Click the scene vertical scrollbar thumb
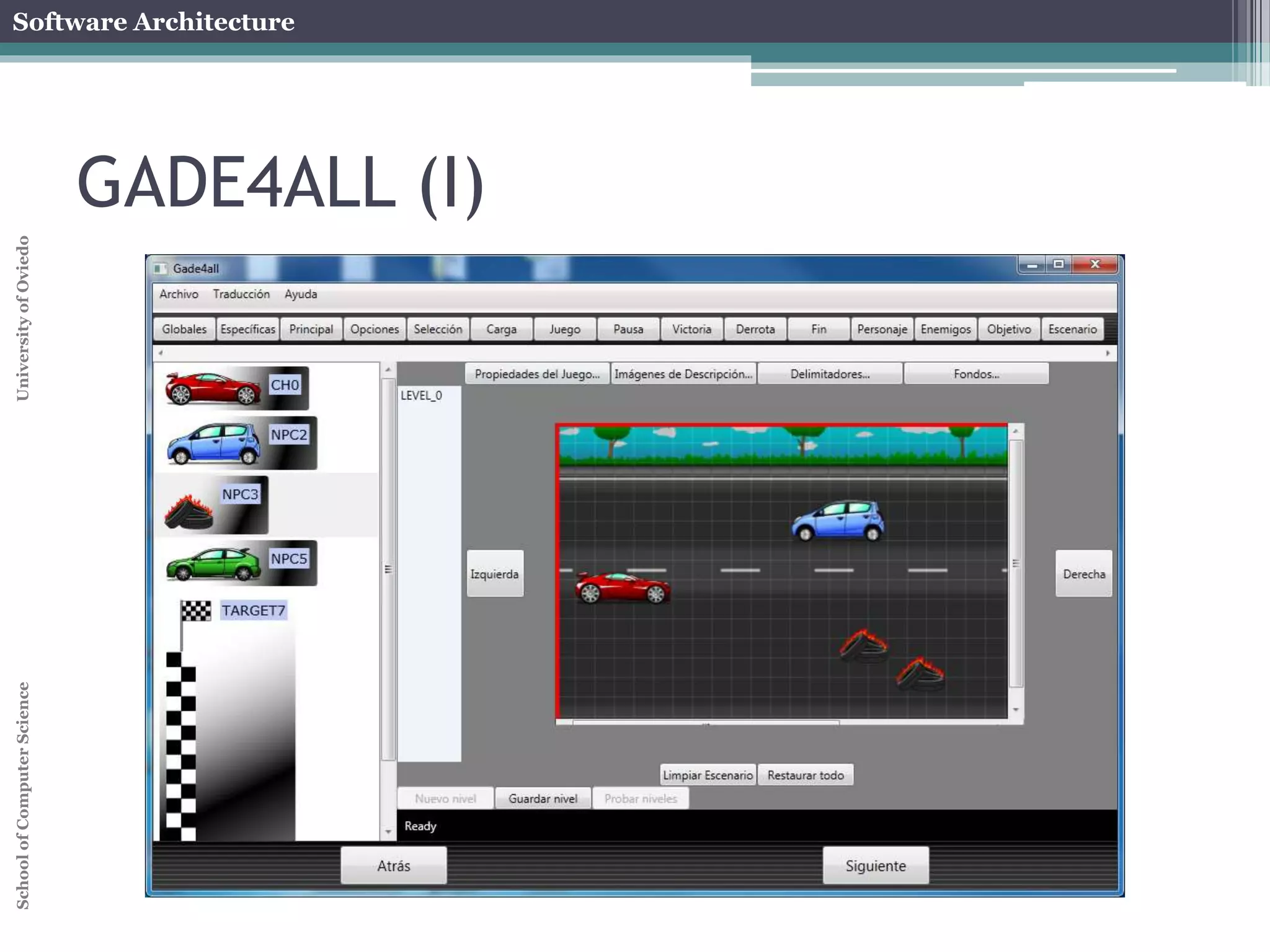Screen dimensions: 1270x952 click(1016, 563)
